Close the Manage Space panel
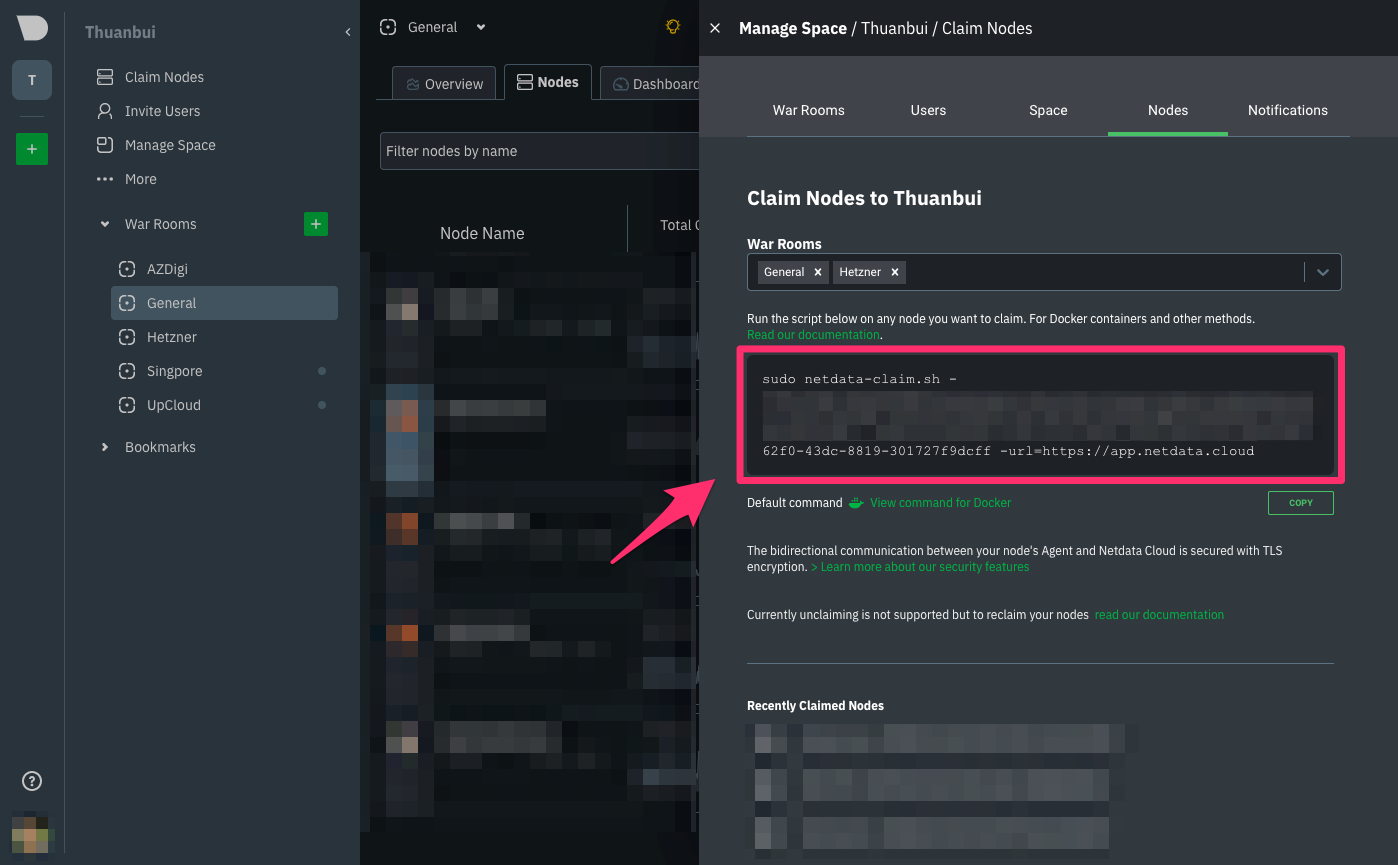Image resolution: width=1398 pixels, height=865 pixels. [x=715, y=28]
